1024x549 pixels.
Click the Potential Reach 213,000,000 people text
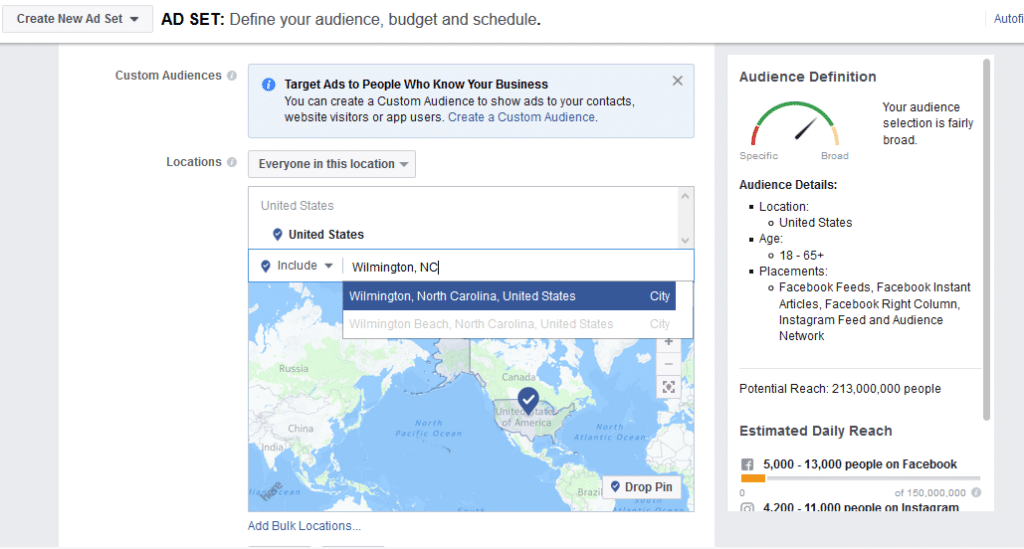pos(840,389)
